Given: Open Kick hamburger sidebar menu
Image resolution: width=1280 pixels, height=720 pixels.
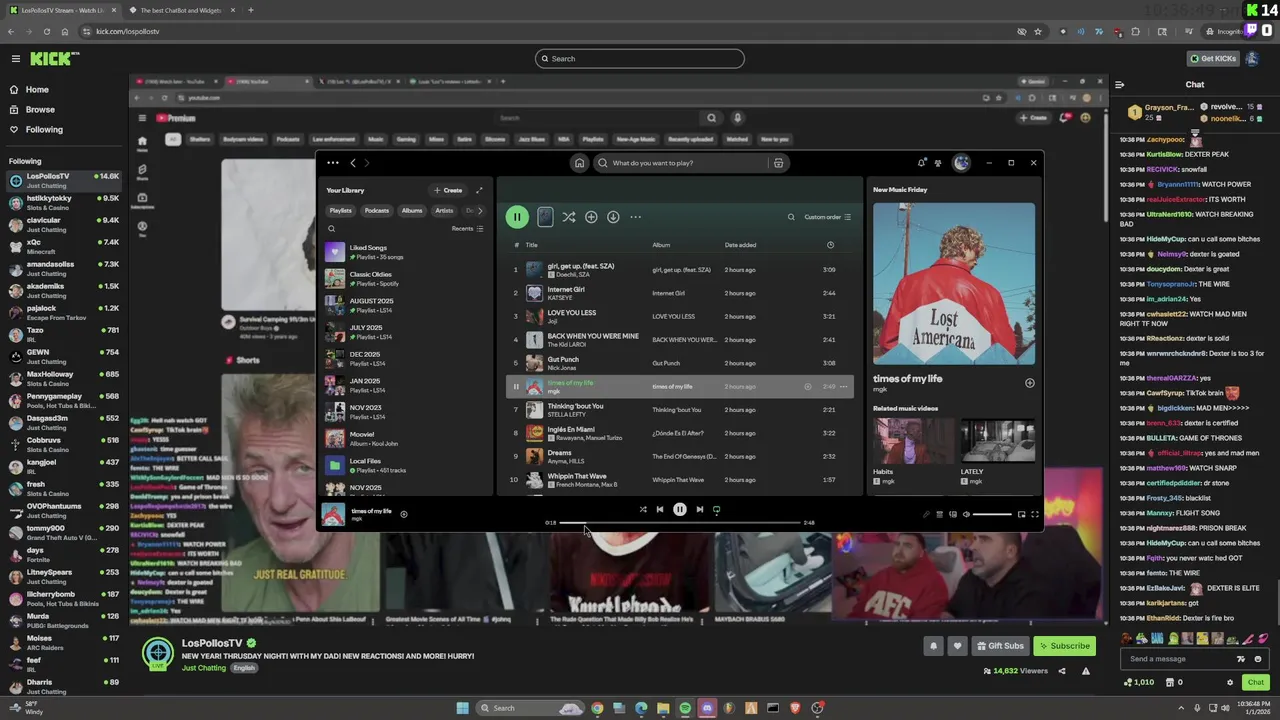Looking at the screenshot, I should pos(15,59).
